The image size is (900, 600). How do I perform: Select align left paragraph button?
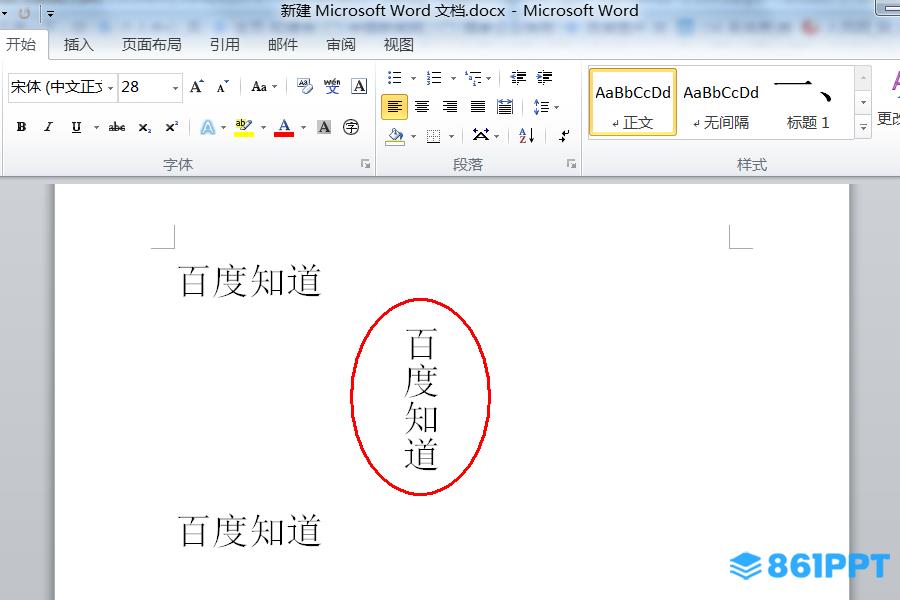coord(394,107)
